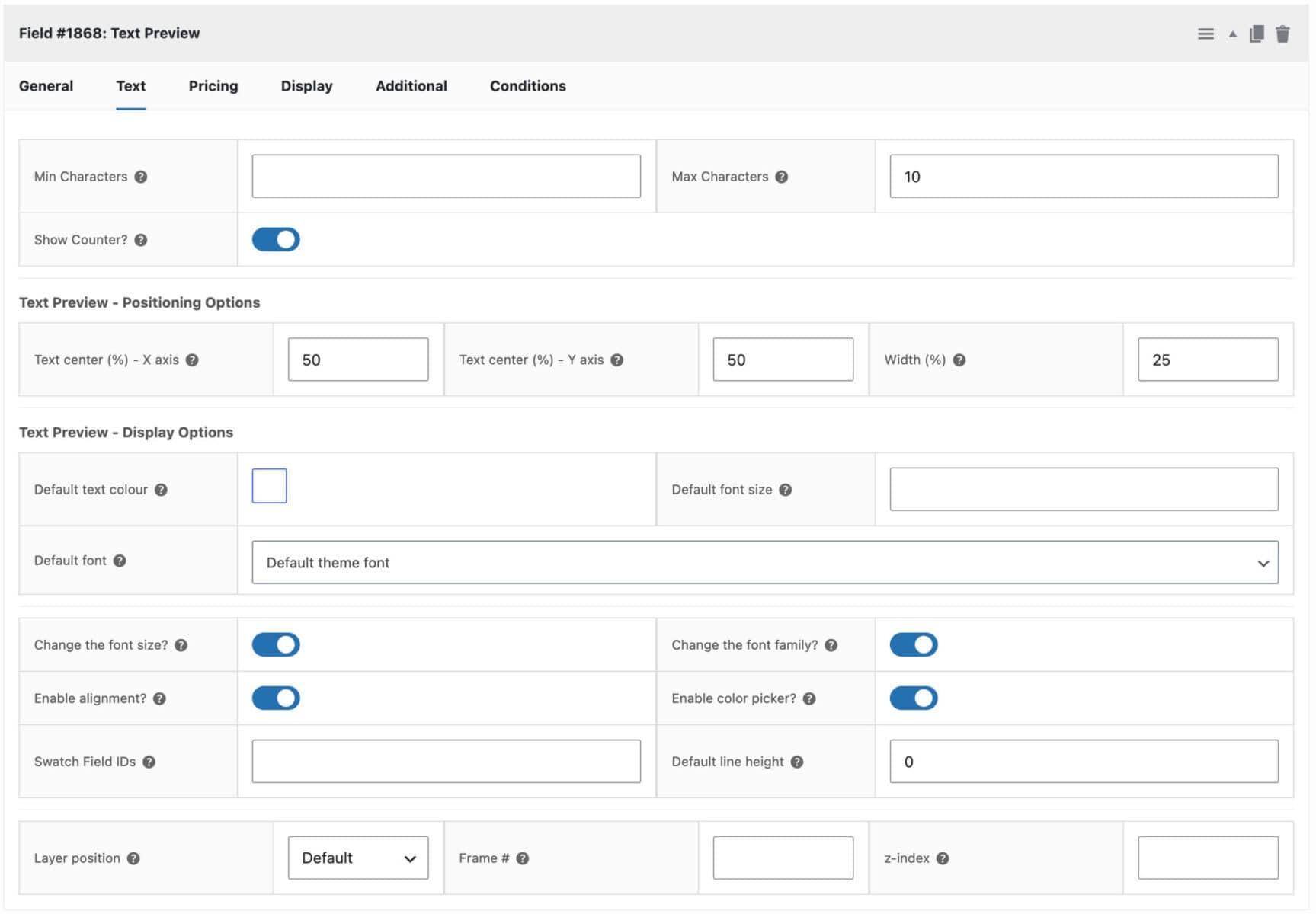Image resolution: width=1316 pixels, height=914 pixels.
Task: Click the z-index input field
Action: (x=1209, y=858)
